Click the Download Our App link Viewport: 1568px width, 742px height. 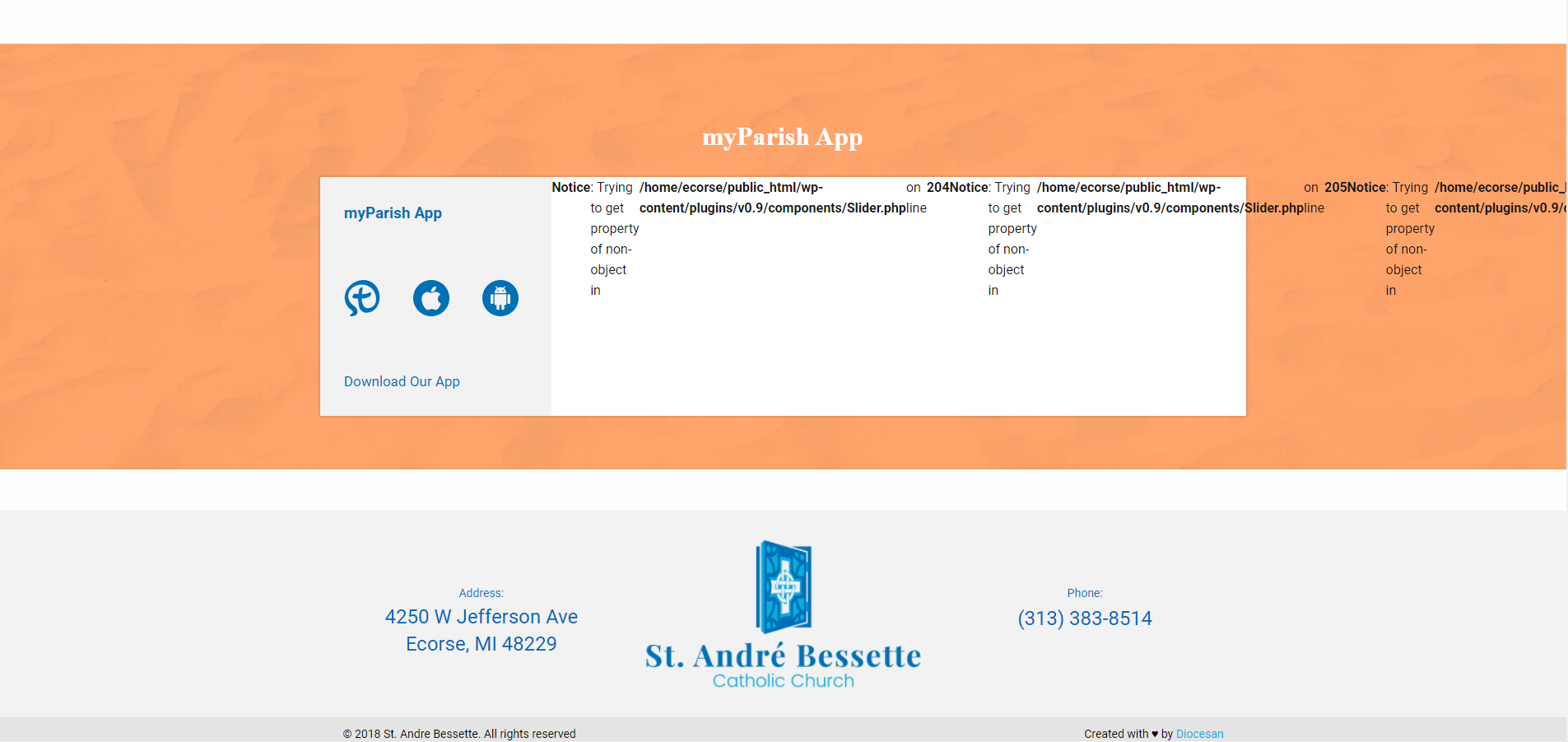402,381
